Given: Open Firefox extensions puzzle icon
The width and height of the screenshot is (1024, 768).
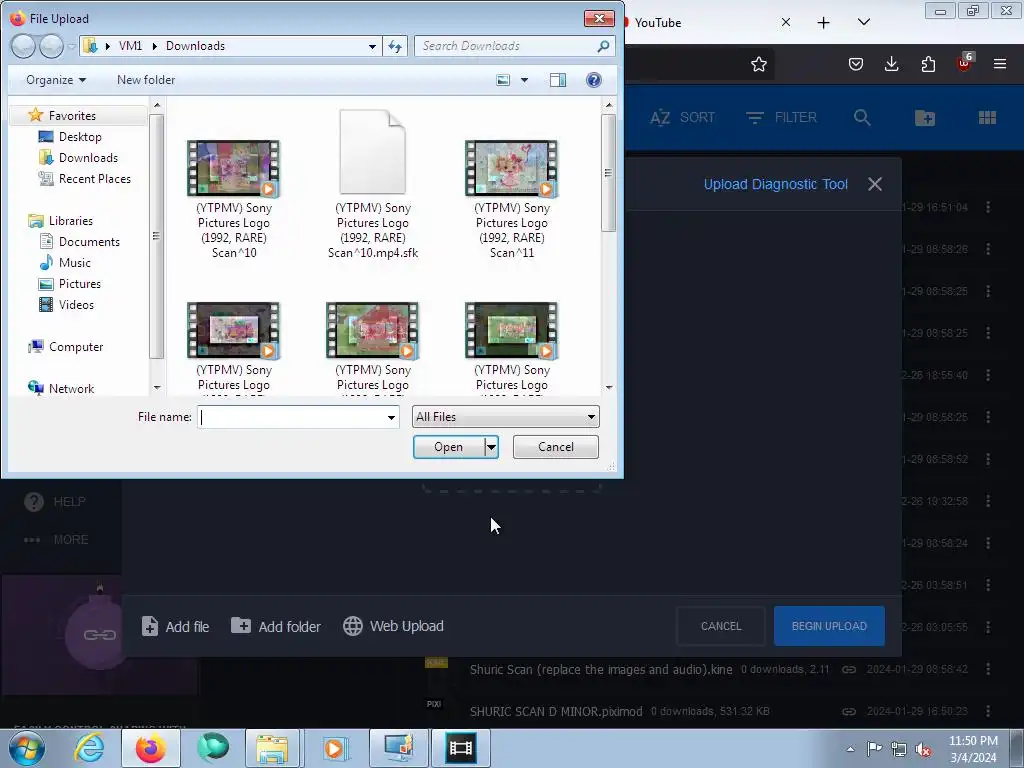Looking at the screenshot, I should (x=928, y=64).
